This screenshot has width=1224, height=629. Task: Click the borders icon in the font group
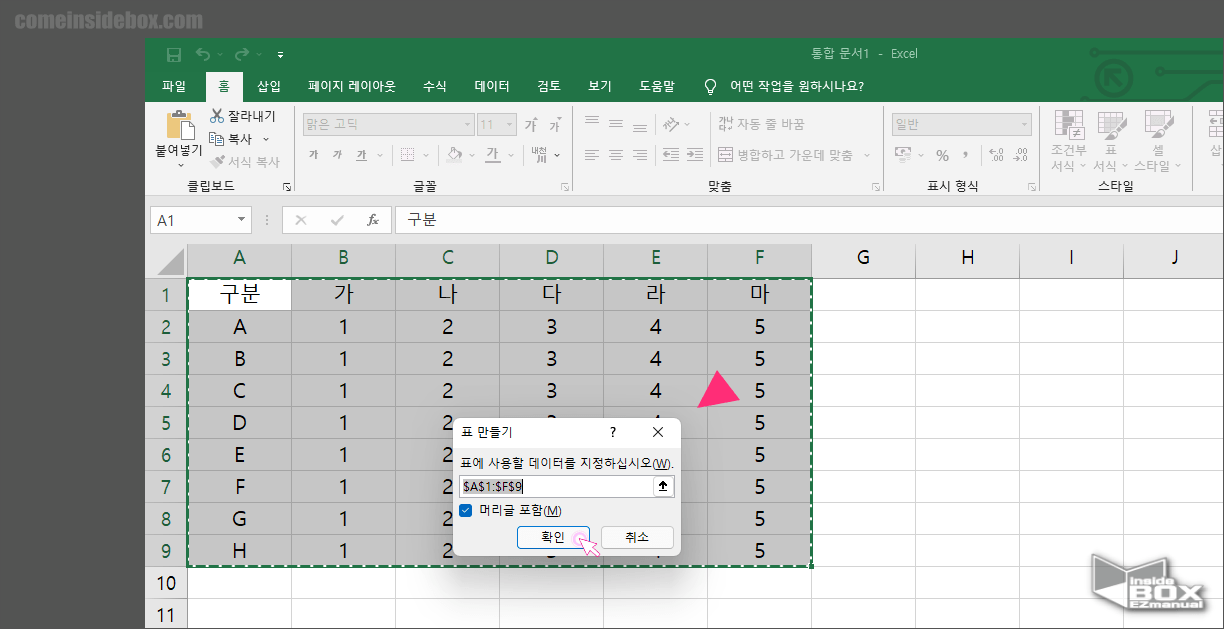point(407,155)
